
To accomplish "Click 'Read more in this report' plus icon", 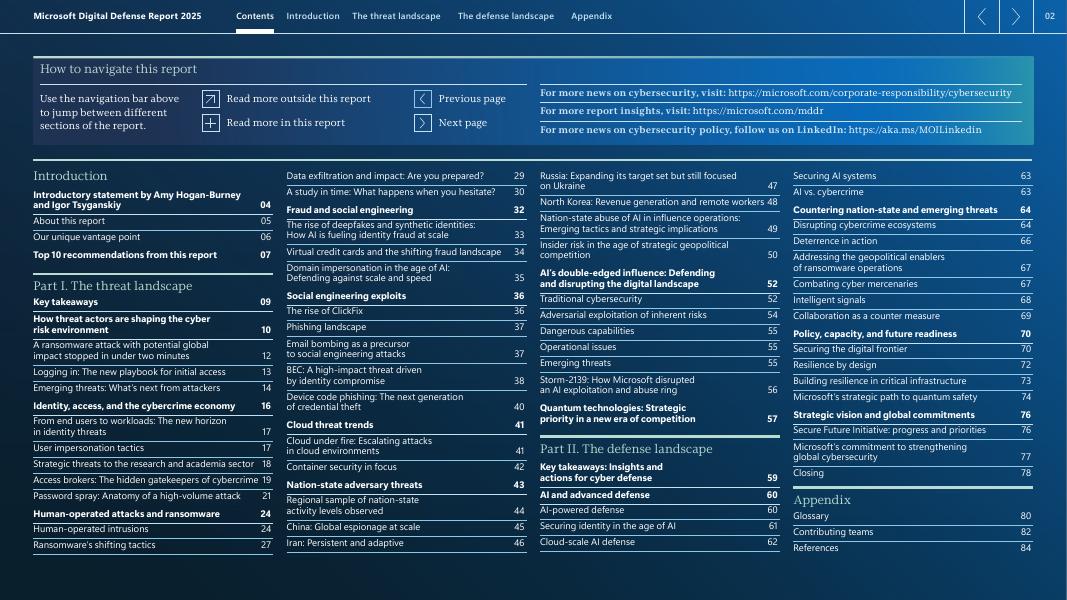I will pos(211,123).
